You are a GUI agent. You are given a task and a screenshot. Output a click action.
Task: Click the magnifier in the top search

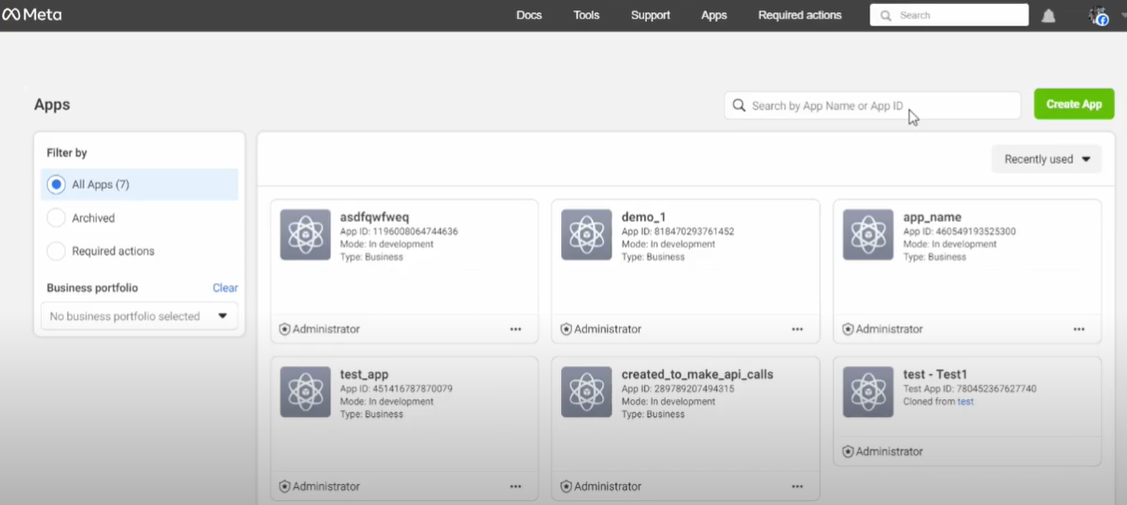[886, 15]
